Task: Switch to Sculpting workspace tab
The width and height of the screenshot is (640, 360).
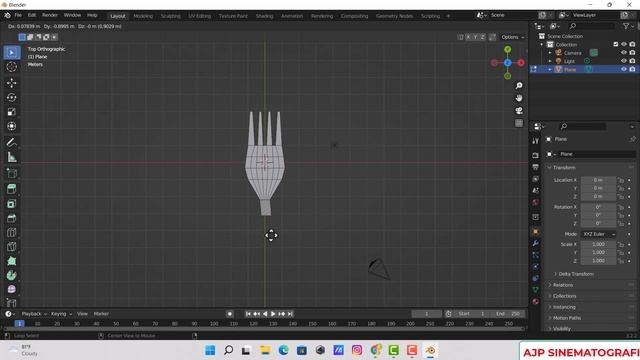Action: [171, 16]
